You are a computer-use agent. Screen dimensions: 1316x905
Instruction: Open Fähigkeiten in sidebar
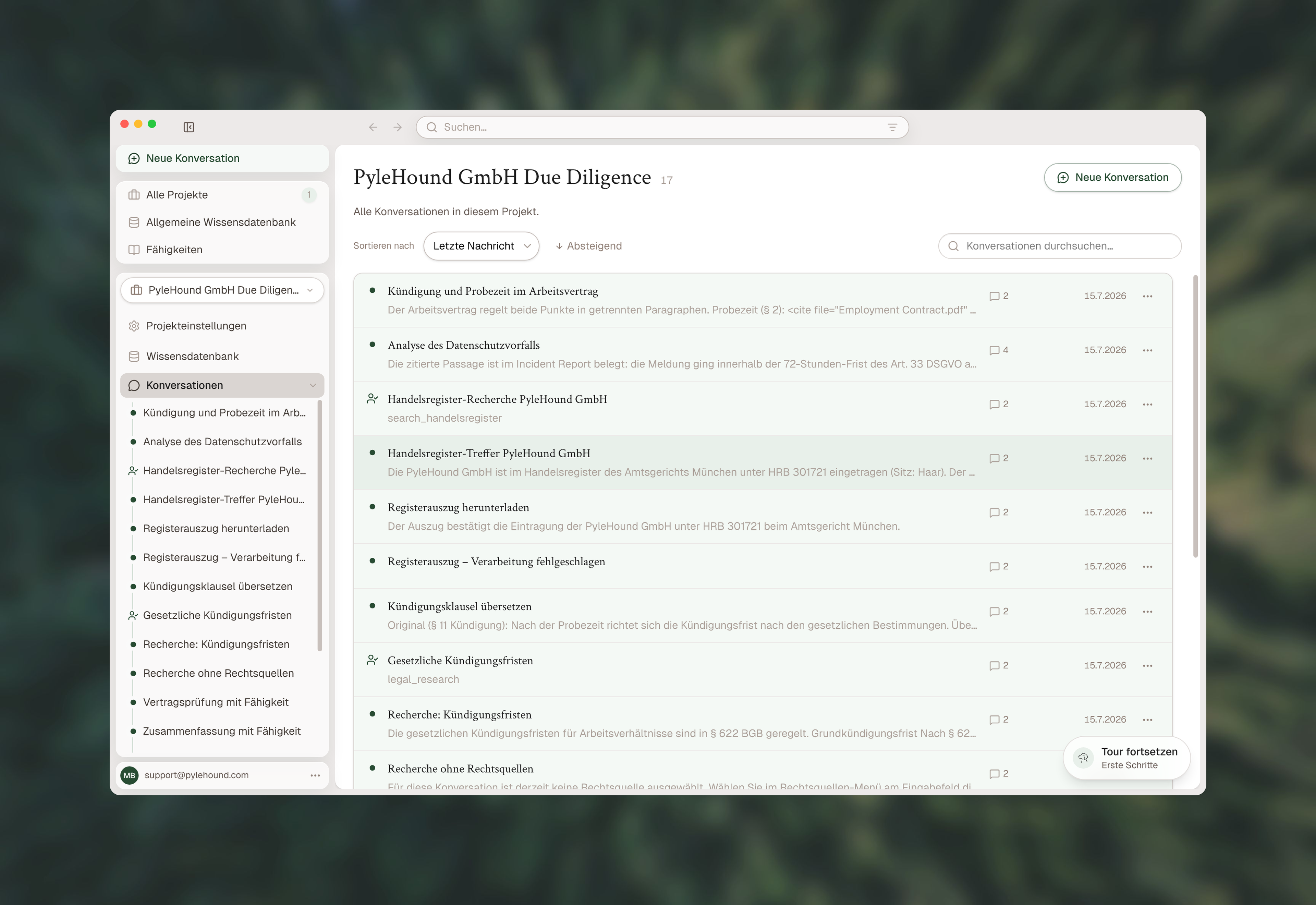click(x=222, y=250)
